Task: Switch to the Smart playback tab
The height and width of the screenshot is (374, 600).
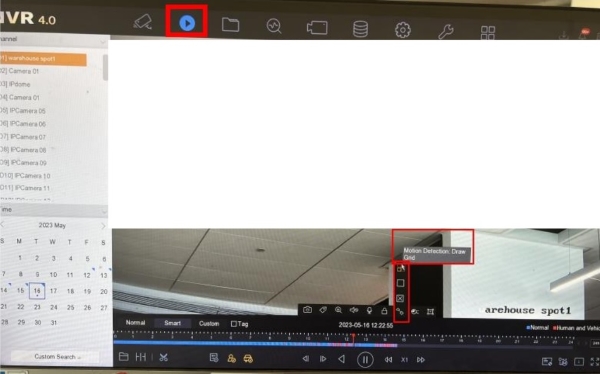Action: point(172,323)
